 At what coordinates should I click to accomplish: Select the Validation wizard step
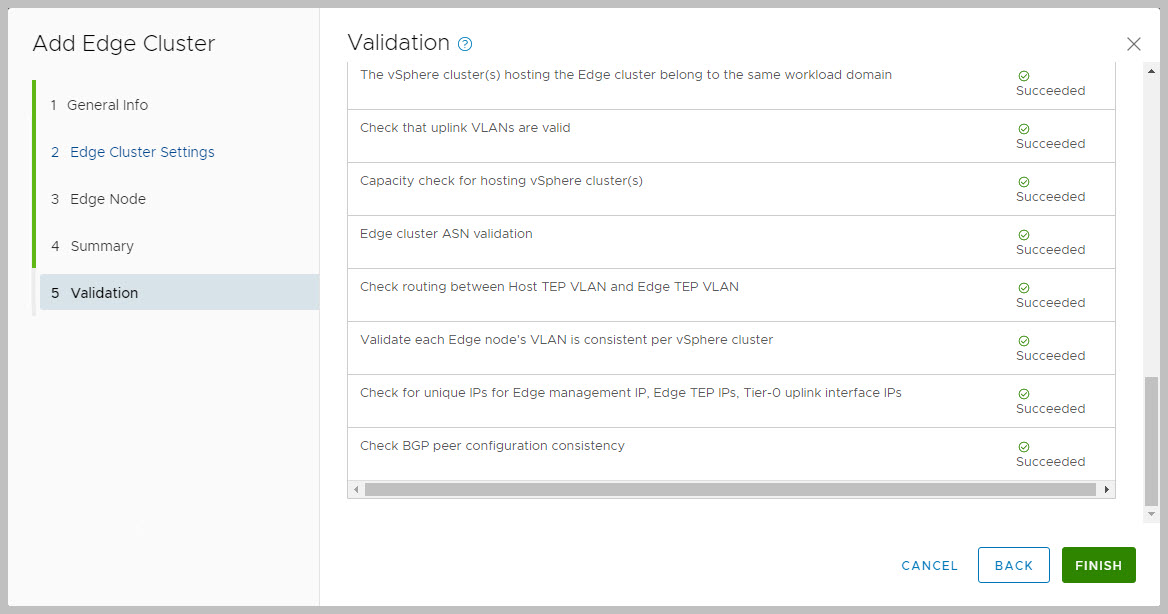coord(104,293)
